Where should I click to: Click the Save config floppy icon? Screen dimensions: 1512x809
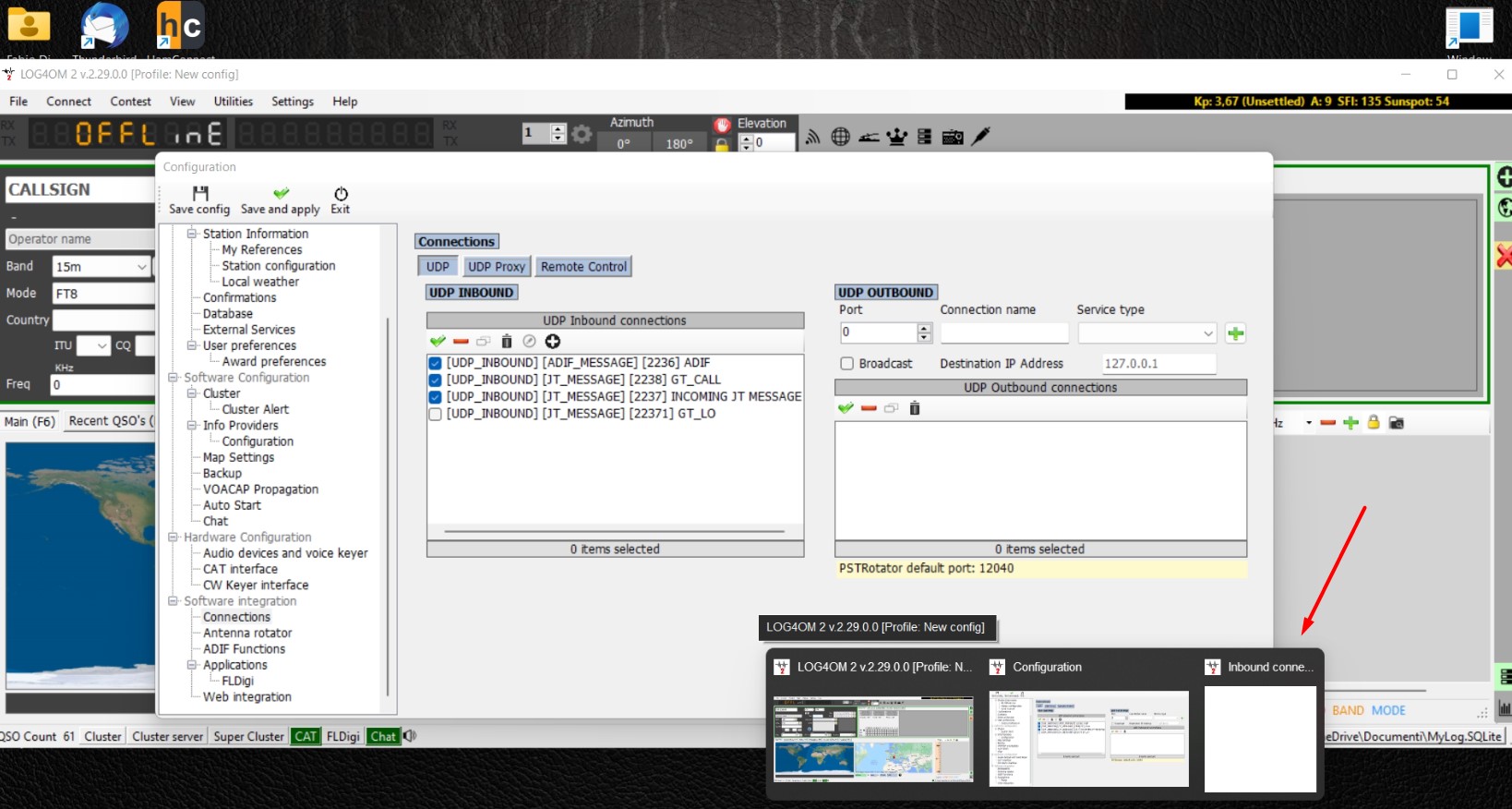pos(200,193)
